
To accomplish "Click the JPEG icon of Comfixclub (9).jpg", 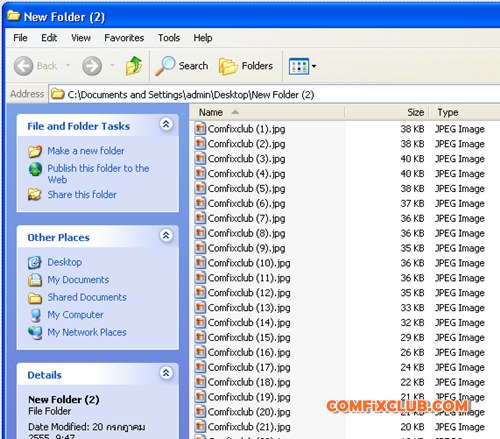I will click(x=200, y=248).
